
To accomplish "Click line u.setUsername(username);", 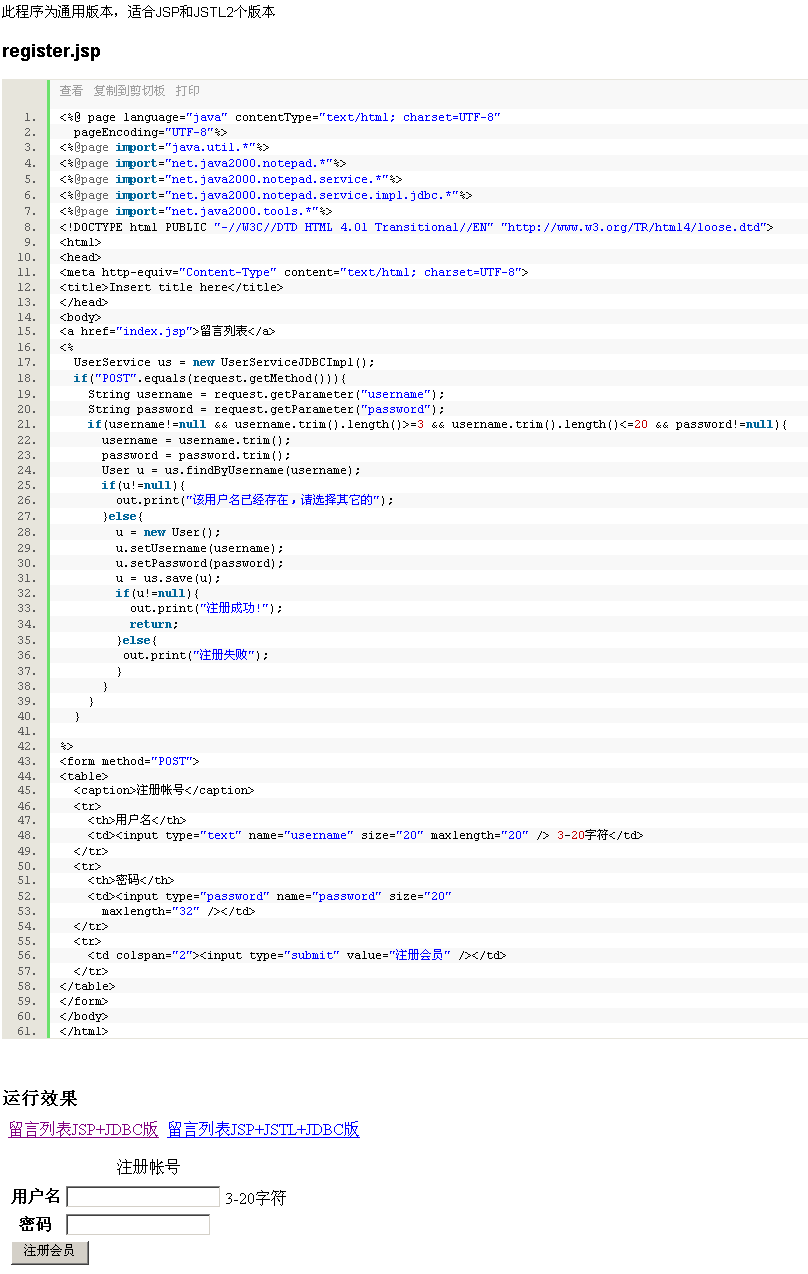I will [x=199, y=548].
